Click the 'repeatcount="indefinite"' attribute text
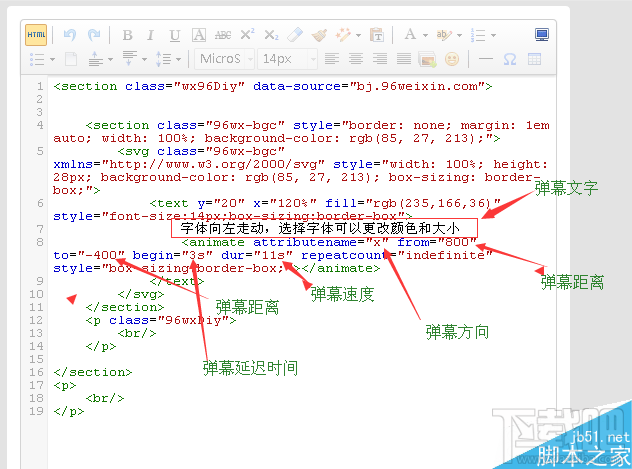This screenshot has width=632, height=469. pos(397,255)
